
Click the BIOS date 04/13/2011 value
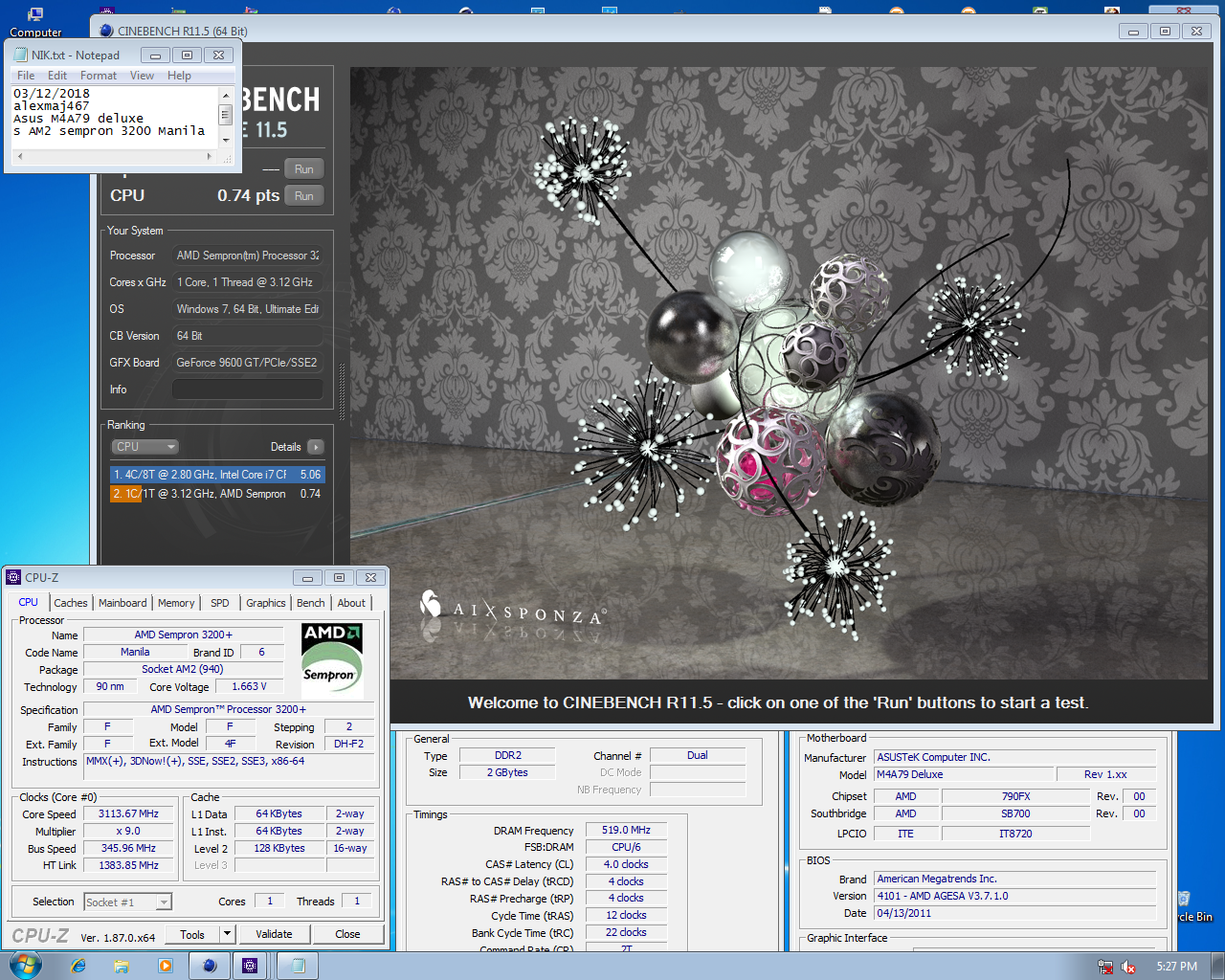coord(1014,913)
